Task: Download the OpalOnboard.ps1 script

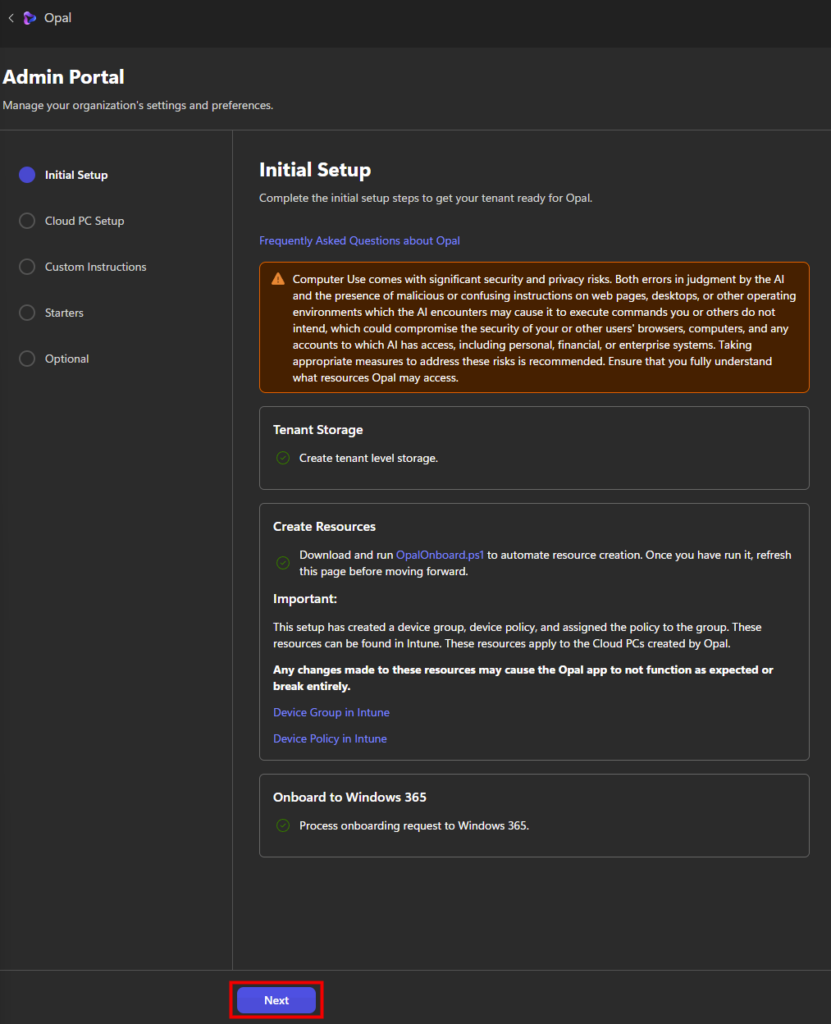Action: coord(440,555)
